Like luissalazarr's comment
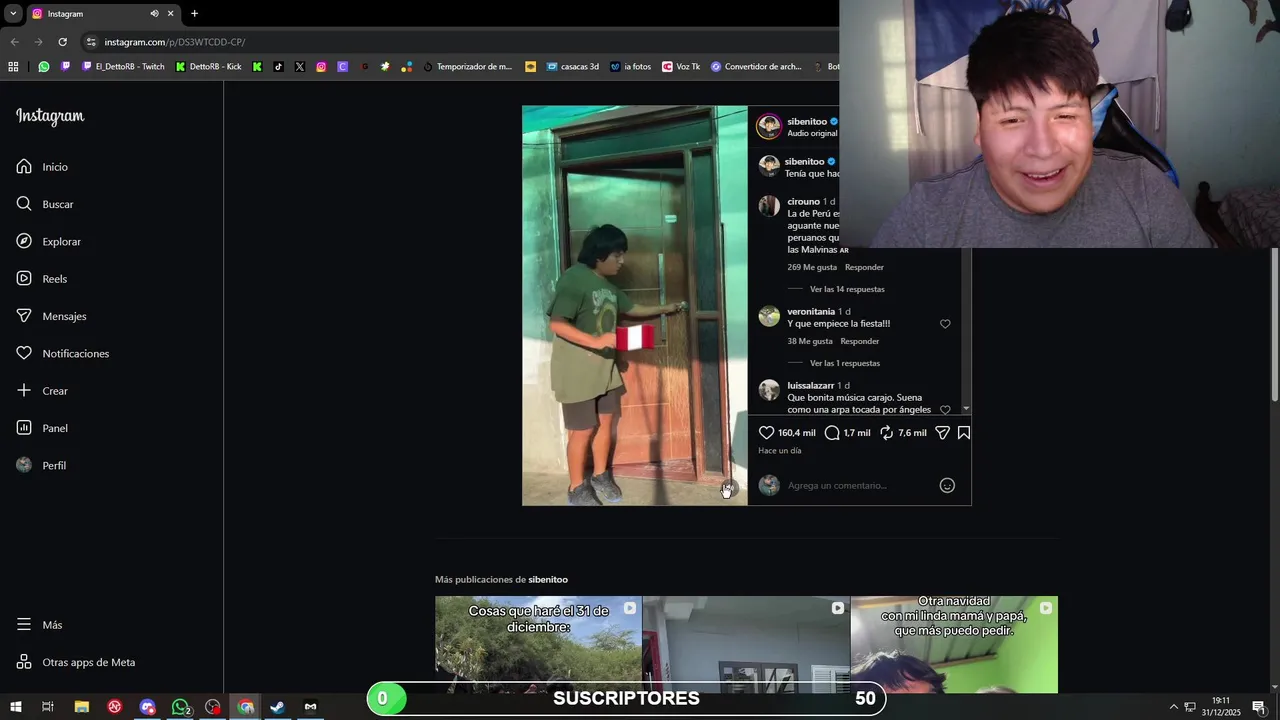Screen dimensions: 1280x720 945,409
